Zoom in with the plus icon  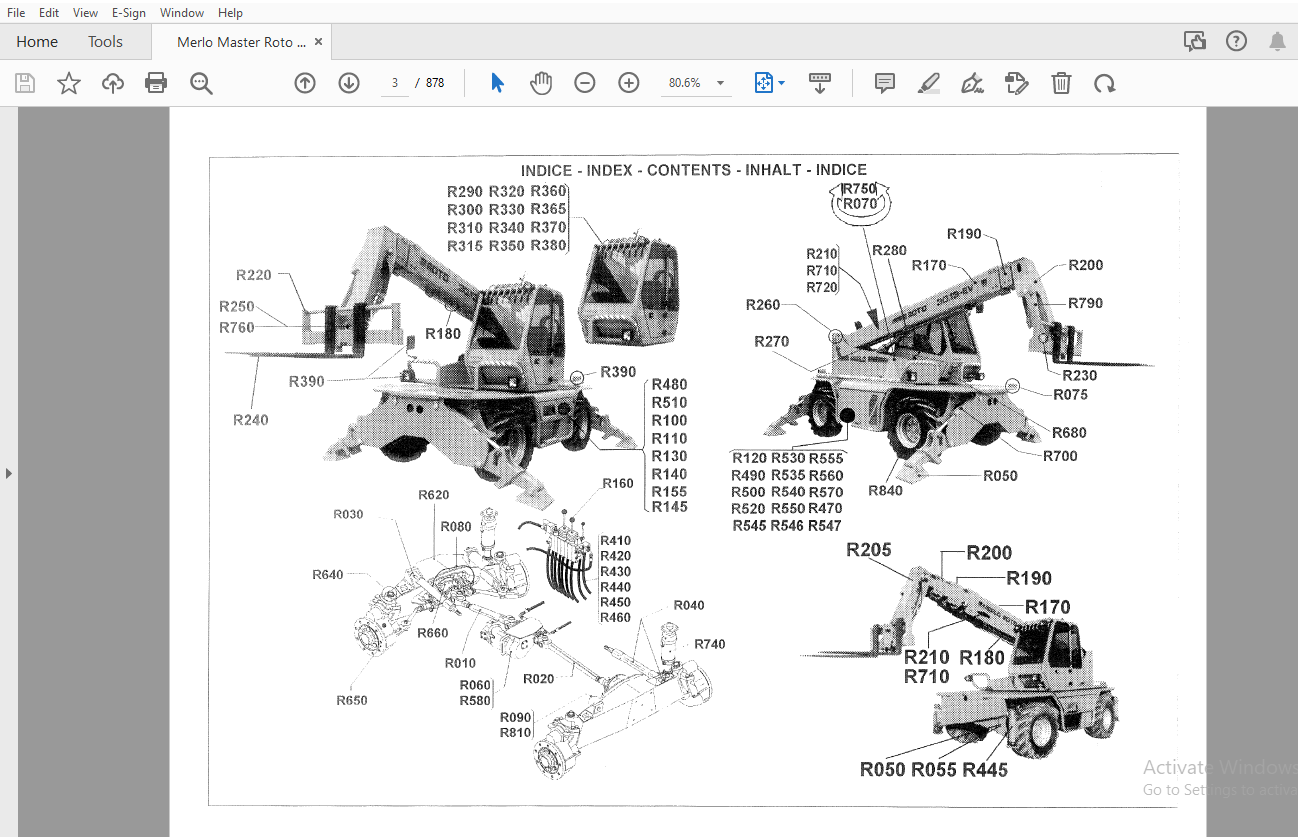(x=629, y=83)
